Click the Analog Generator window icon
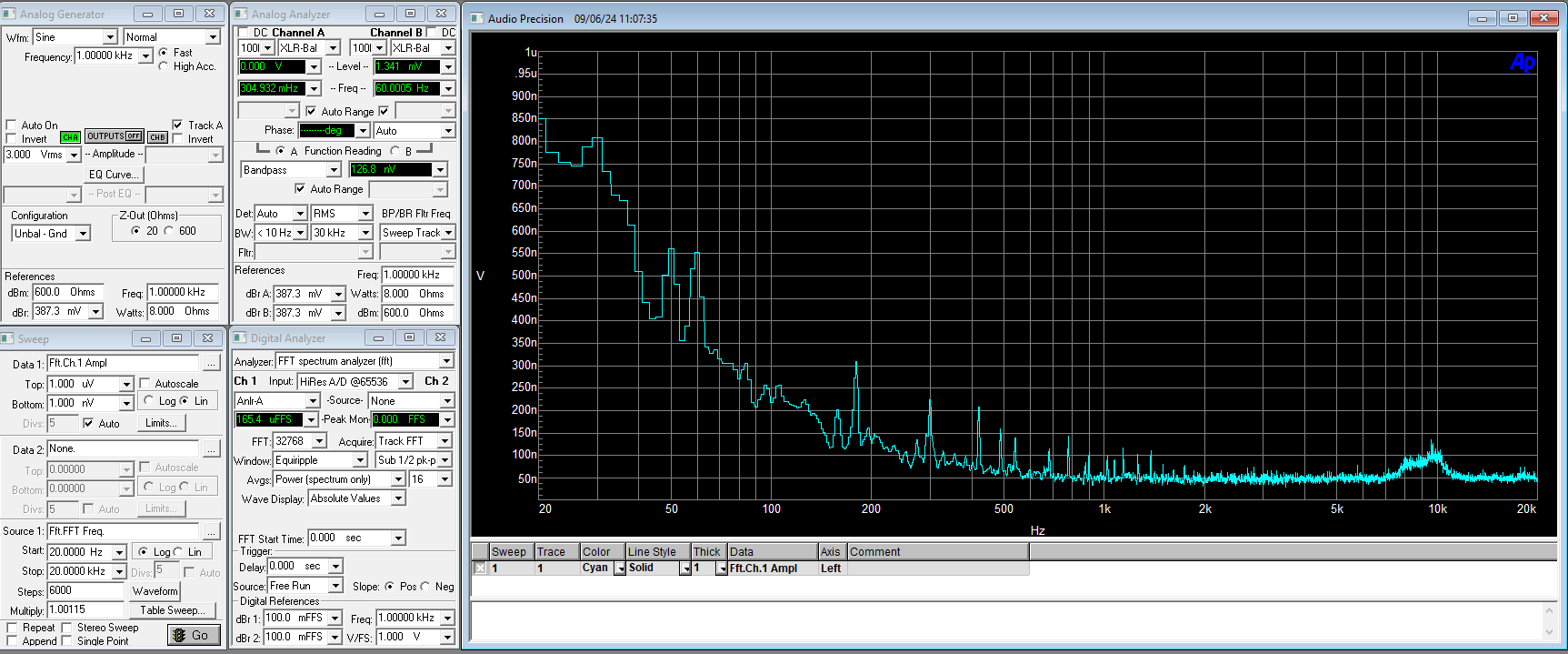 10,14
